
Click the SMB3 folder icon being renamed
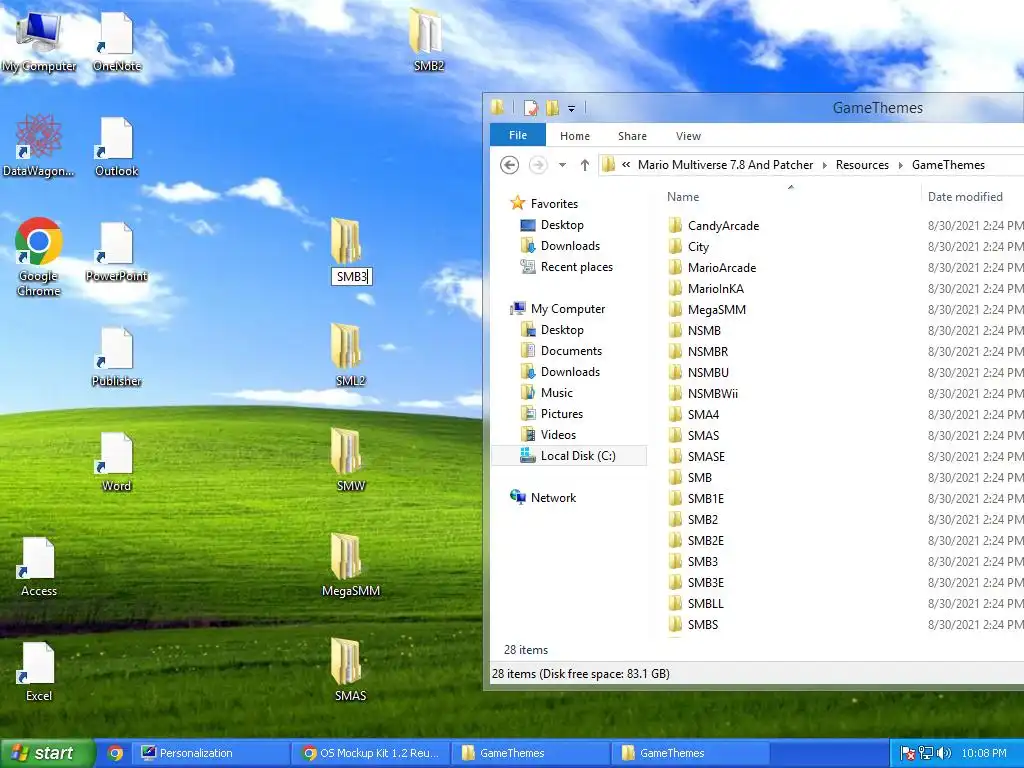pyautogui.click(x=346, y=241)
